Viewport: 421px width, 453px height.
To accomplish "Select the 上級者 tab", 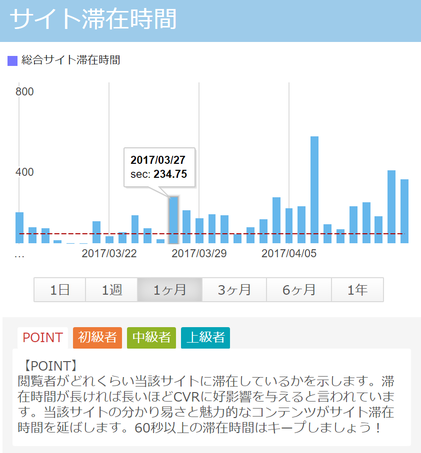I will point(205,338).
